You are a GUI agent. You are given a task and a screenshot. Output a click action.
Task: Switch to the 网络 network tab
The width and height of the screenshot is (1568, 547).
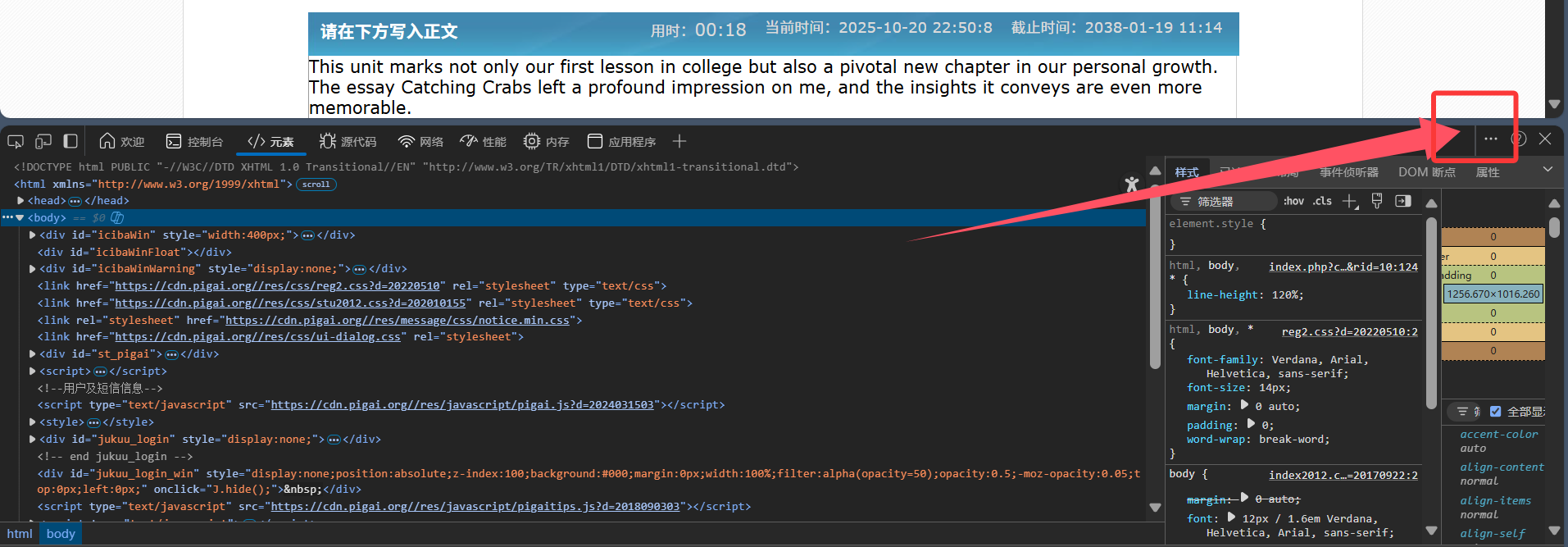tap(420, 141)
